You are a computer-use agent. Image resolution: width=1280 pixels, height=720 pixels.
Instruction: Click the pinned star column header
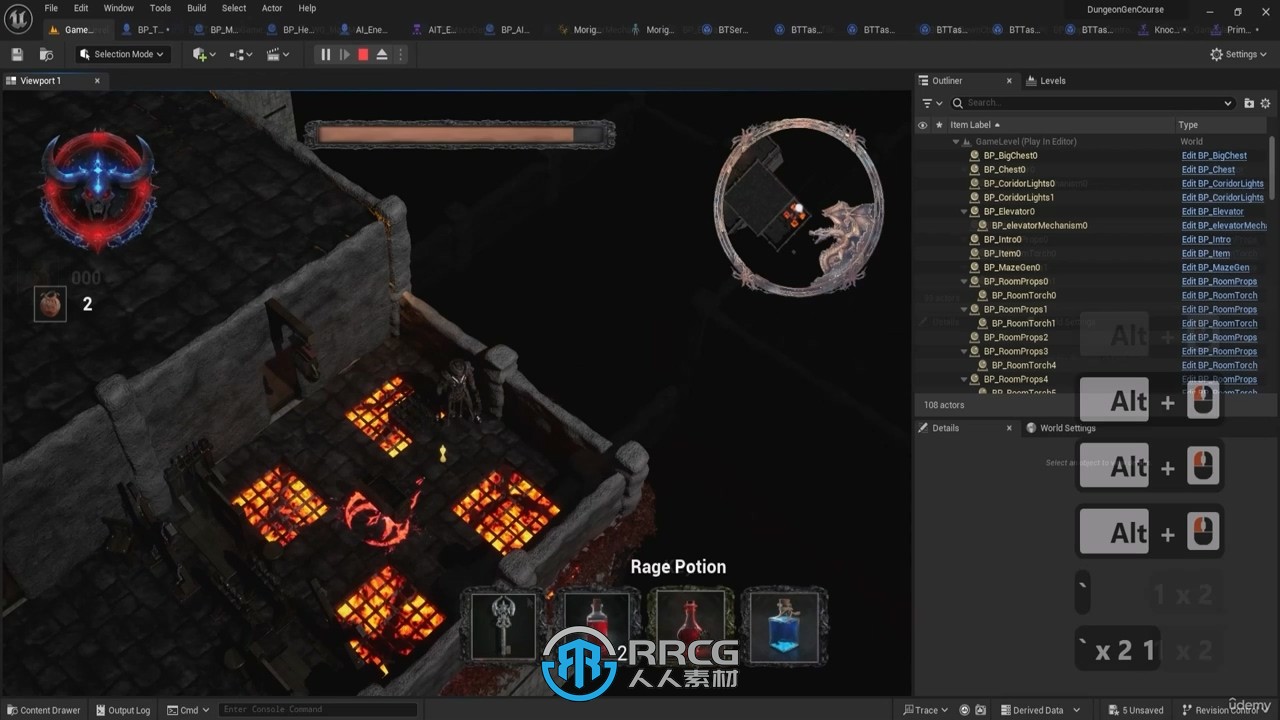pos(938,125)
